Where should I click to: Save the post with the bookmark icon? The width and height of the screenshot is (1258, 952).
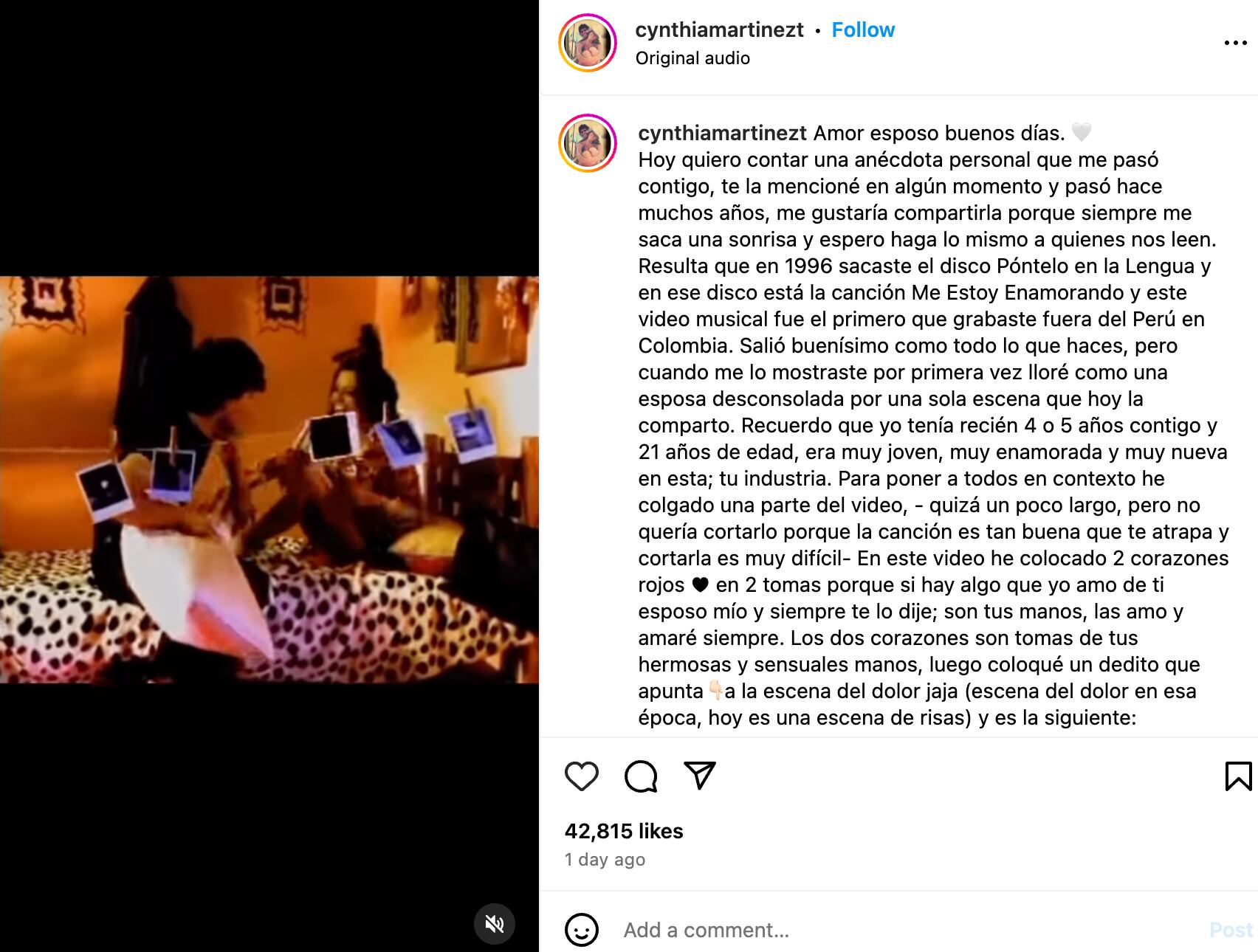click(1238, 776)
